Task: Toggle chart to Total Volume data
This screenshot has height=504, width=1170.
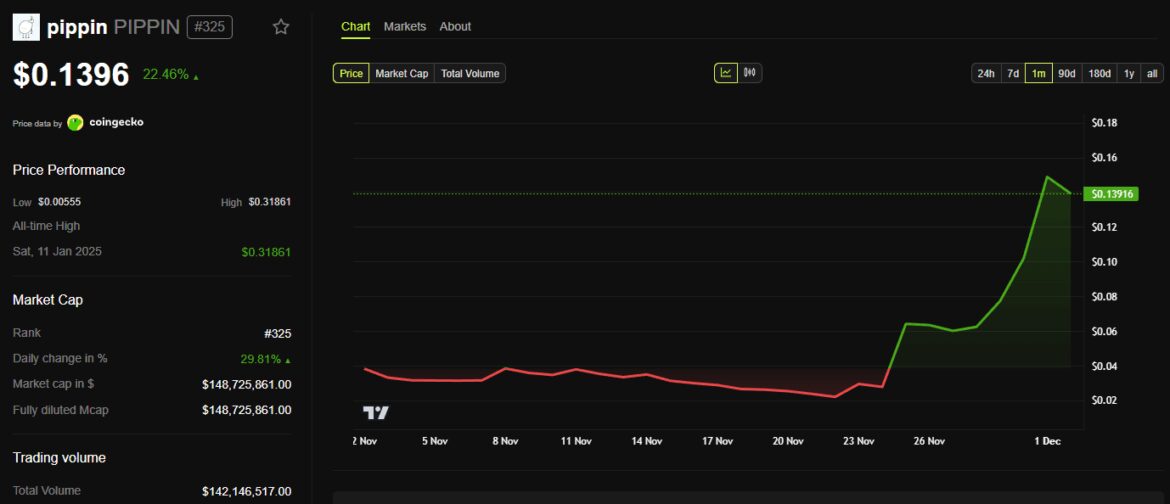Action: [x=469, y=73]
